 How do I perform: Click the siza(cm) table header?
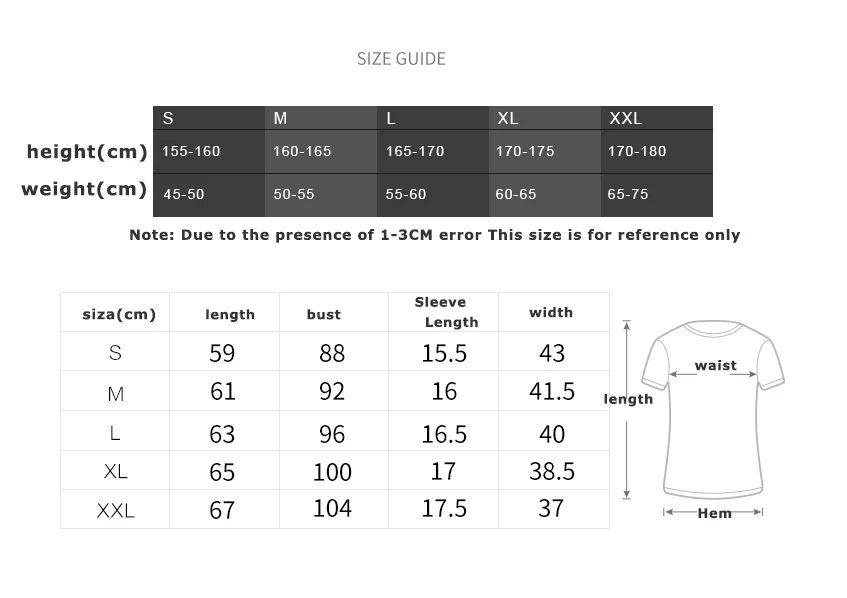pos(119,314)
